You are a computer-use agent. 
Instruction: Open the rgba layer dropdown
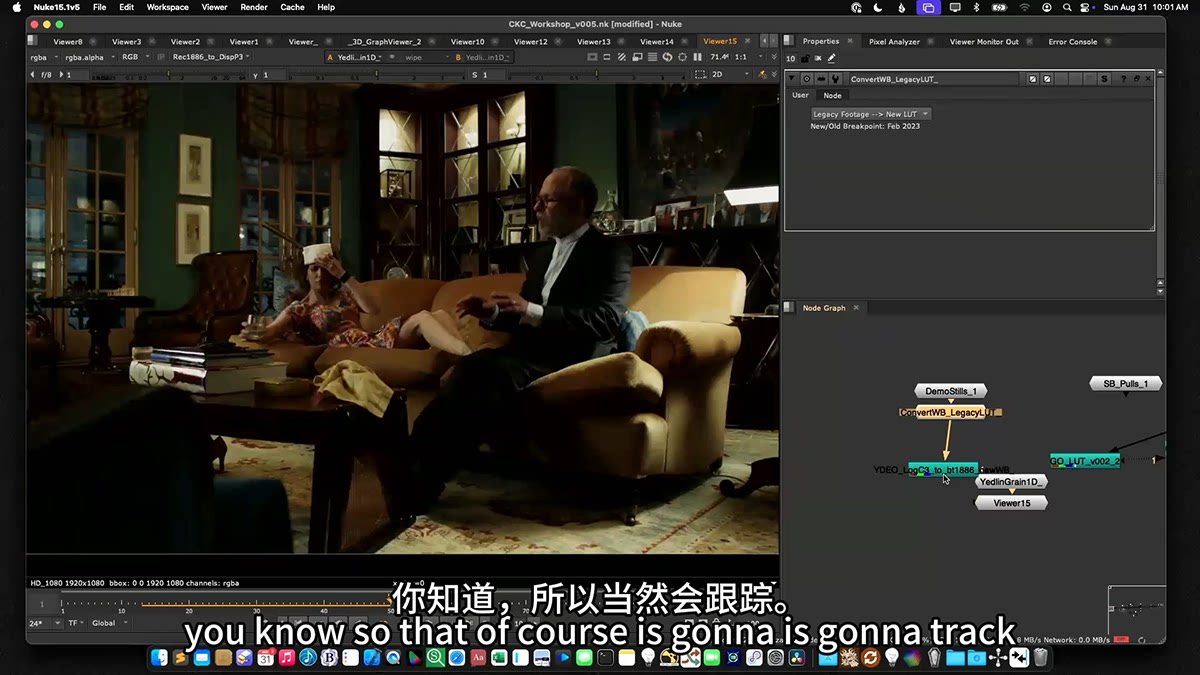point(44,57)
